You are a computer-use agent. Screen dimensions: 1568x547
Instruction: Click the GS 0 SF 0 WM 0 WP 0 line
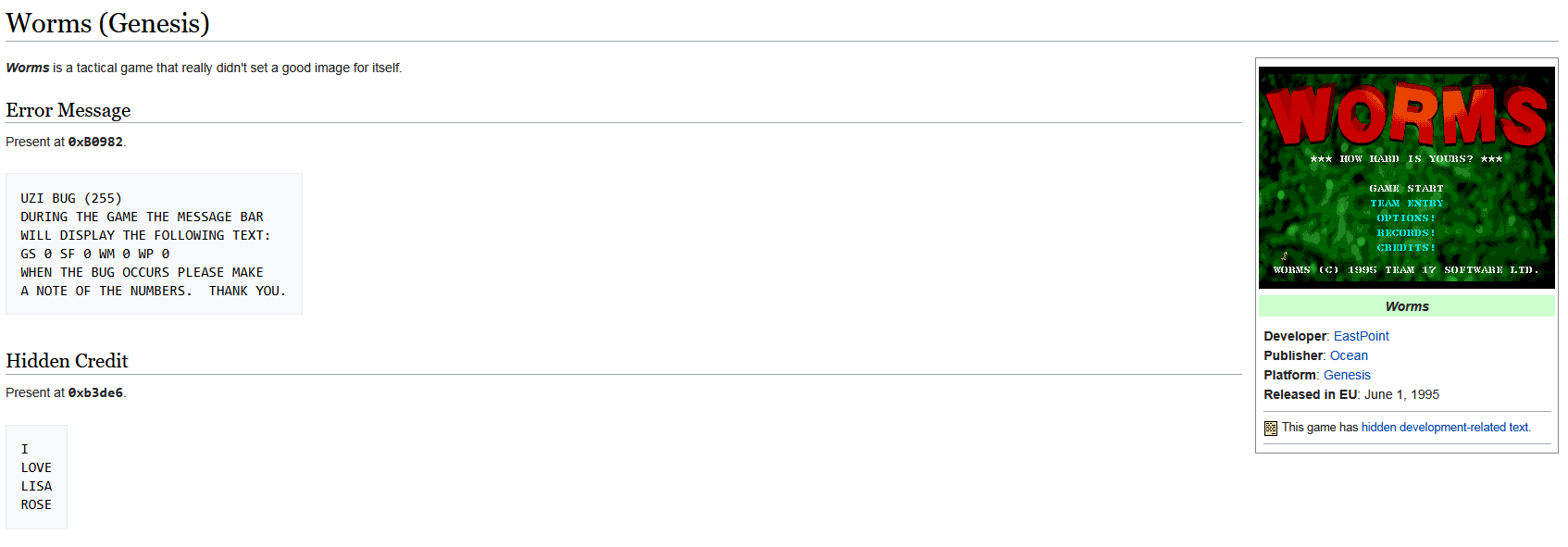[x=95, y=254]
